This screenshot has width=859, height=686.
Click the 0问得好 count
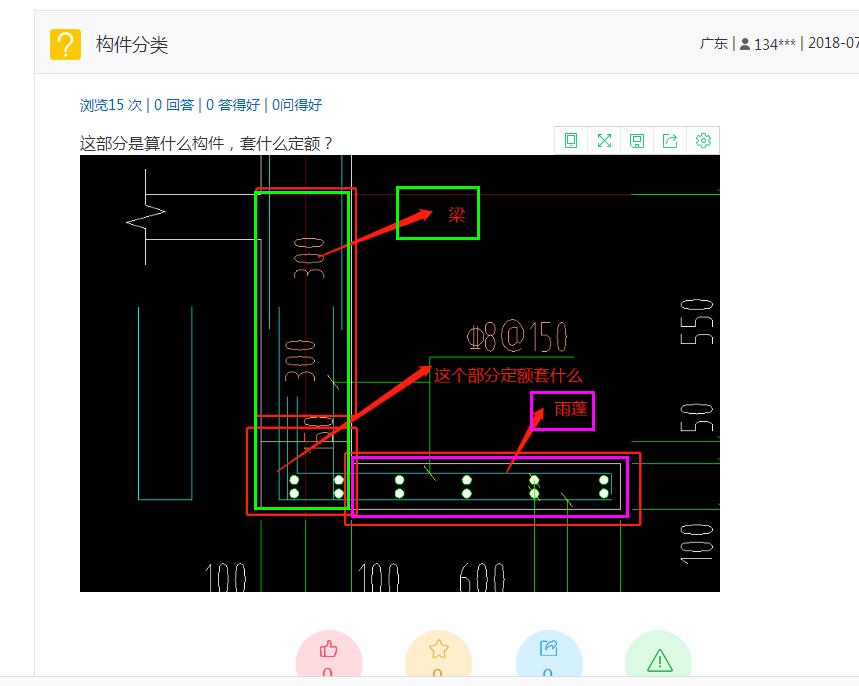point(297,105)
